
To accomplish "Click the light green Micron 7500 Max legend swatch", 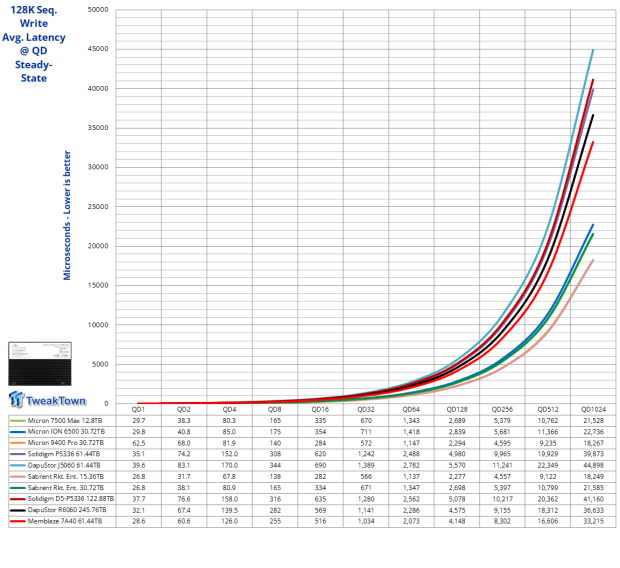I will (17, 421).
